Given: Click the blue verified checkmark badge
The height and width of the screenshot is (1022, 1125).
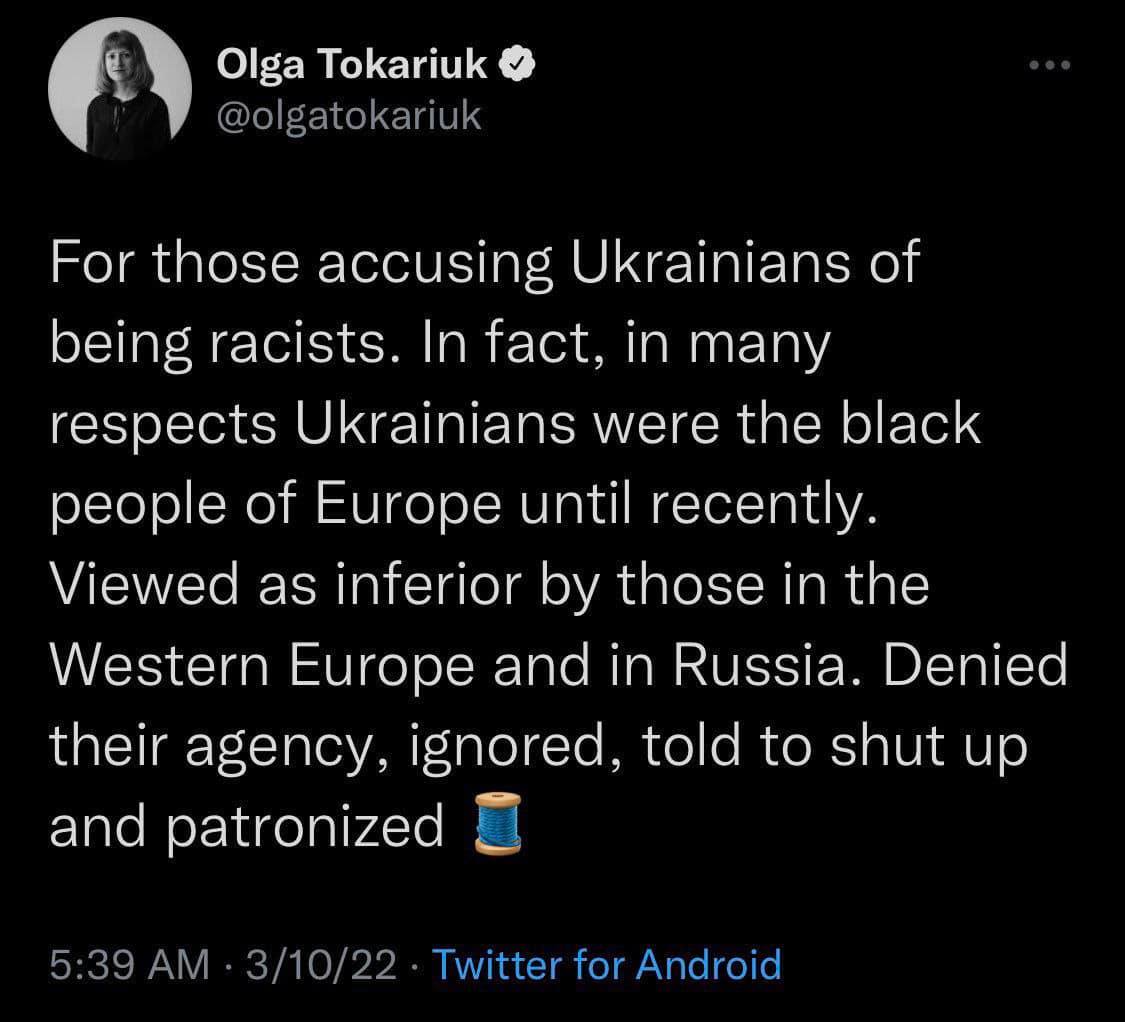Looking at the screenshot, I should [517, 65].
